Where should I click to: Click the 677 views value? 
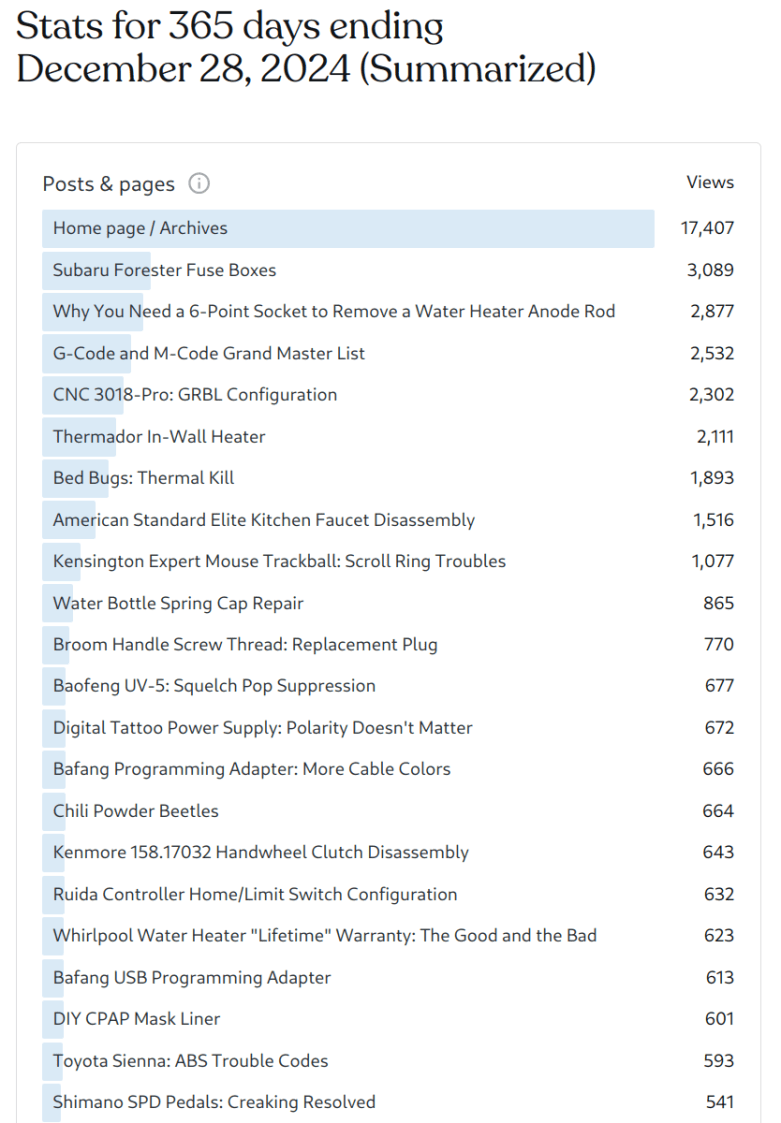719,686
